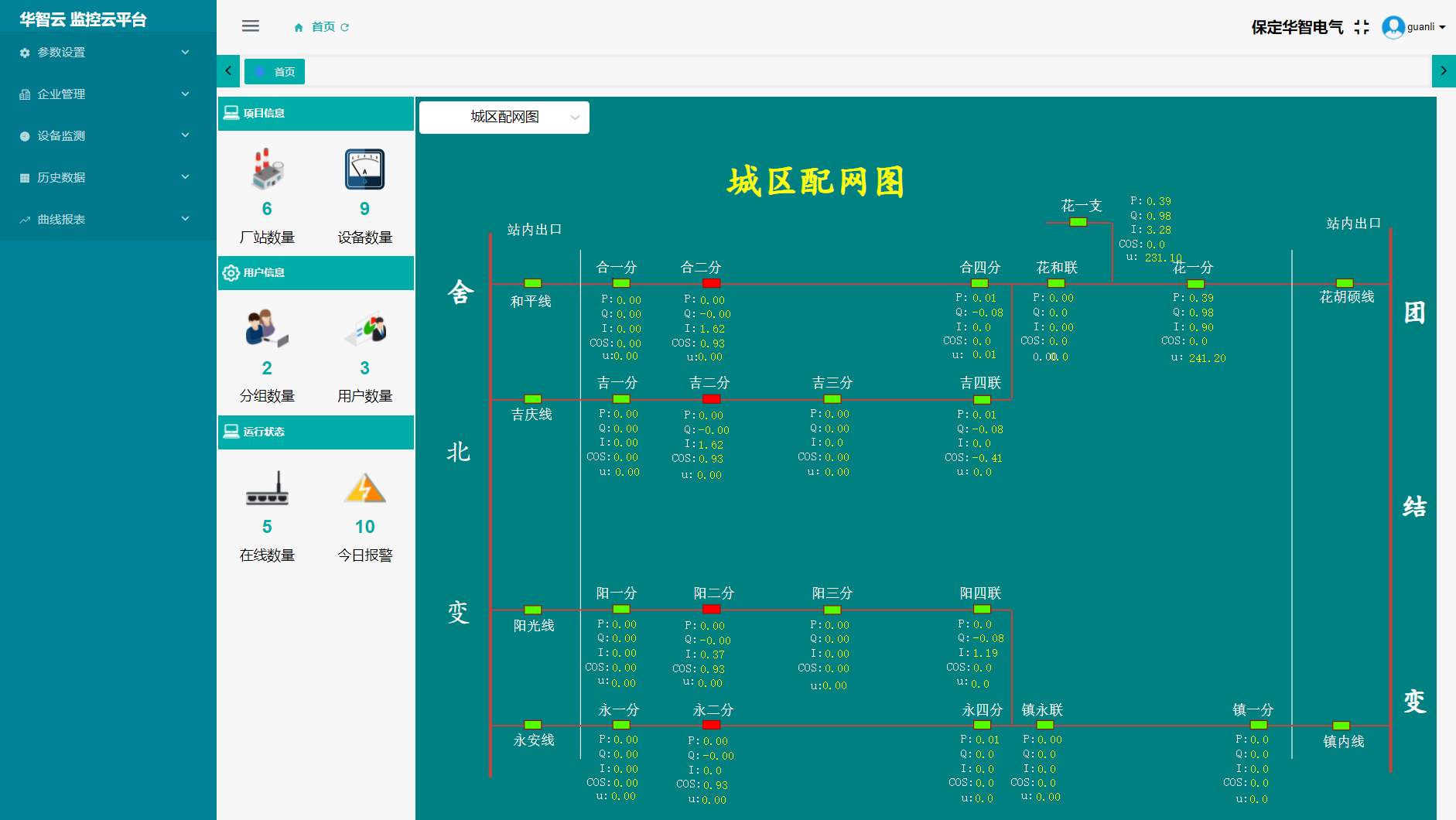Click the 城区配网图 yellow diagram title
The height and width of the screenshot is (820, 1456).
(x=815, y=182)
